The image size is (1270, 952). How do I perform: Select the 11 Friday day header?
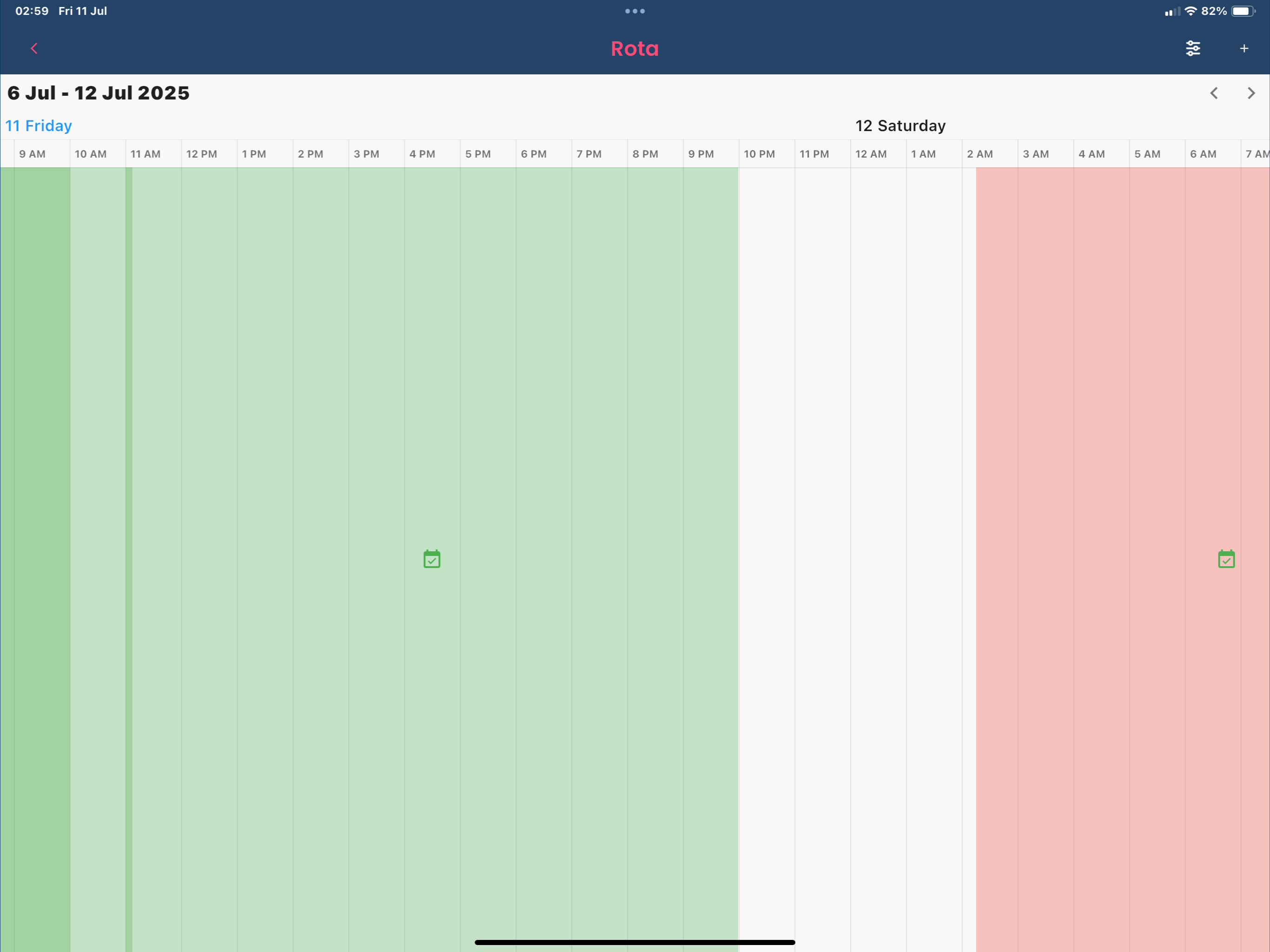tap(39, 126)
